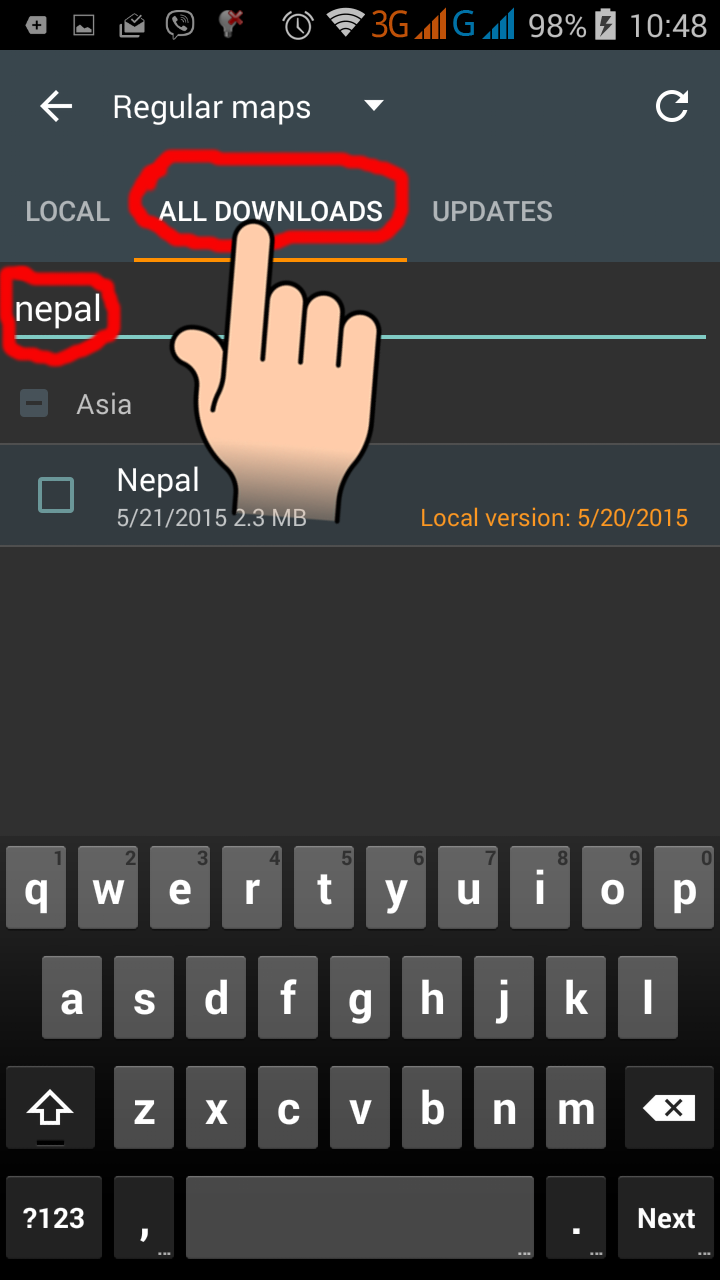Tap the battery charging icon
This screenshot has height=1280, width=720.
pos(606,25)
